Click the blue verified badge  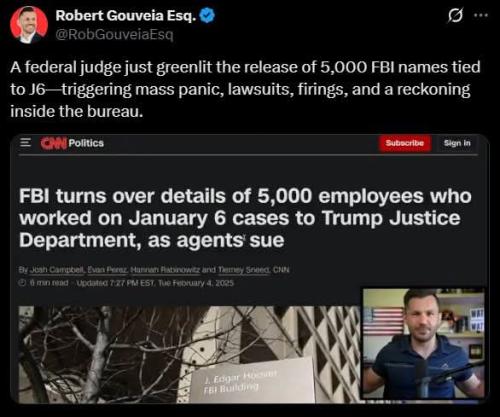pyautogui.click(x=207, y=16)
